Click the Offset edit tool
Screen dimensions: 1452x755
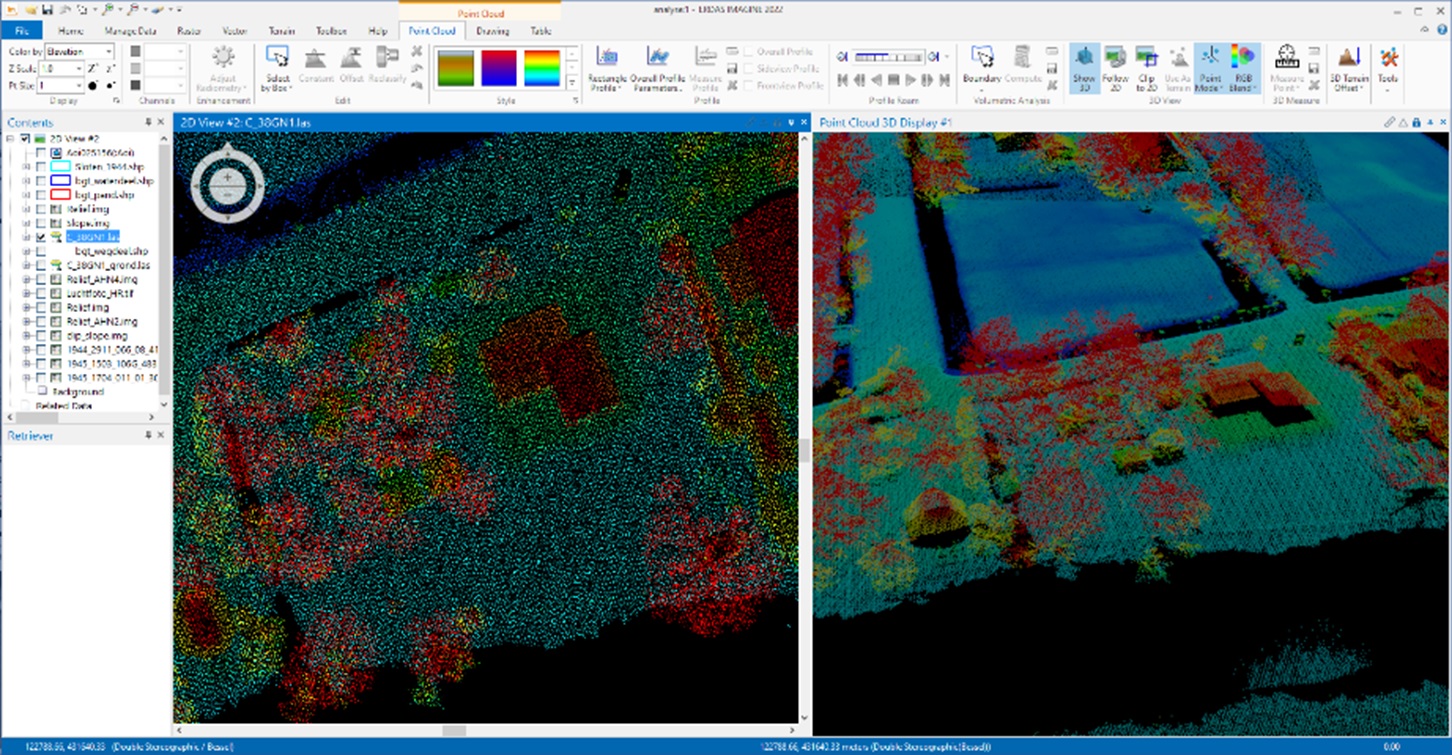click(351, 66)
